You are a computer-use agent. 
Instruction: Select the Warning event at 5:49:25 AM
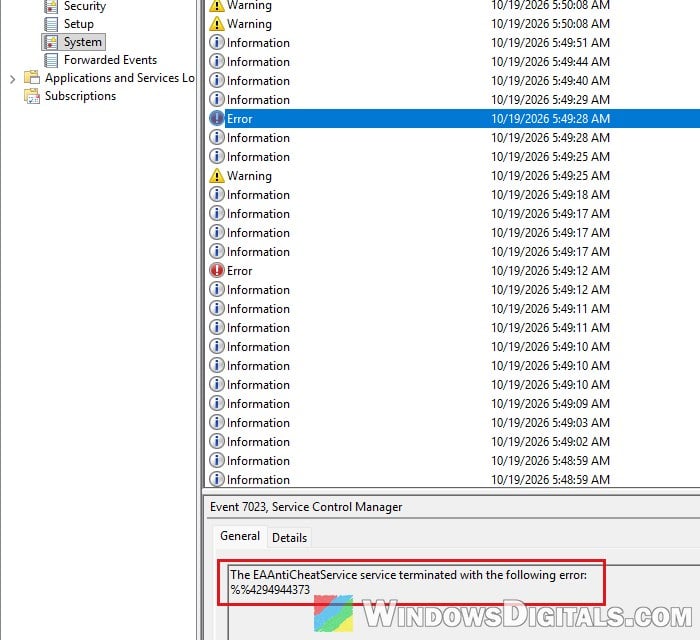click(x=454, y=176)
